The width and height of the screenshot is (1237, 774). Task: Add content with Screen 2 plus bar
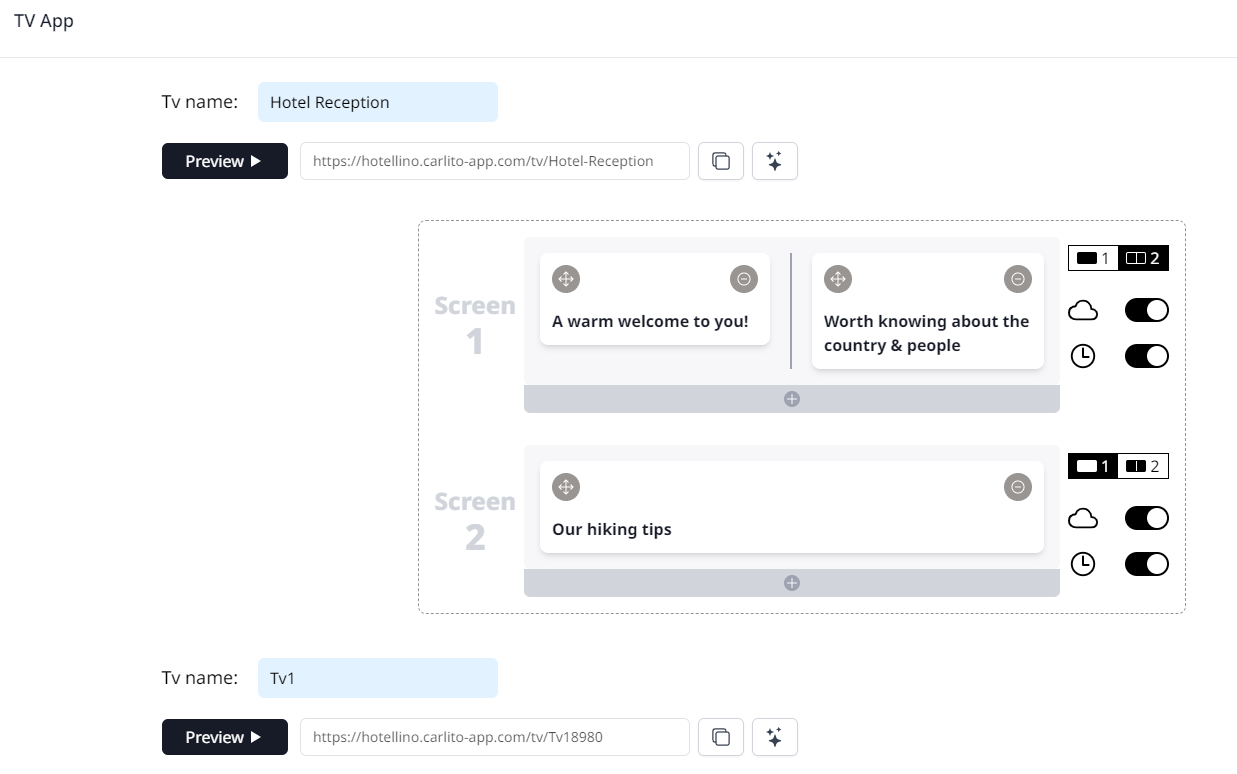click(x=791, y=583)
